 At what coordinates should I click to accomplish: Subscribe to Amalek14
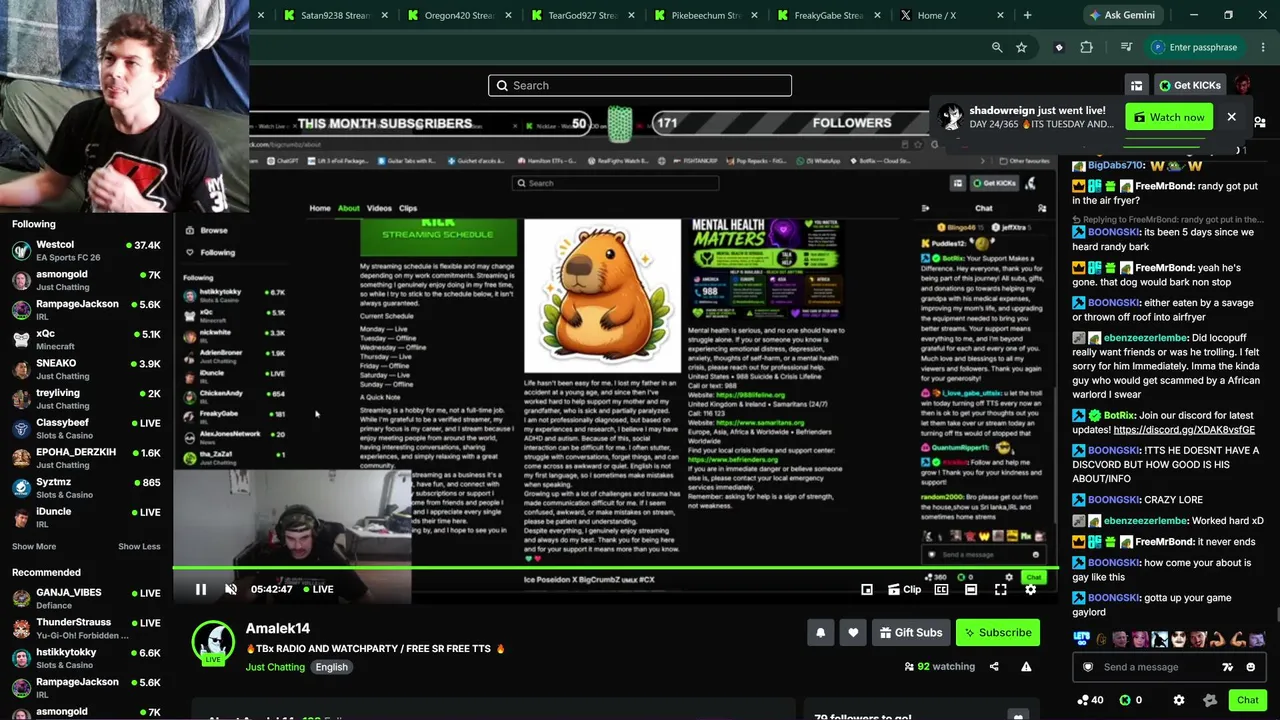click(998, 632)
